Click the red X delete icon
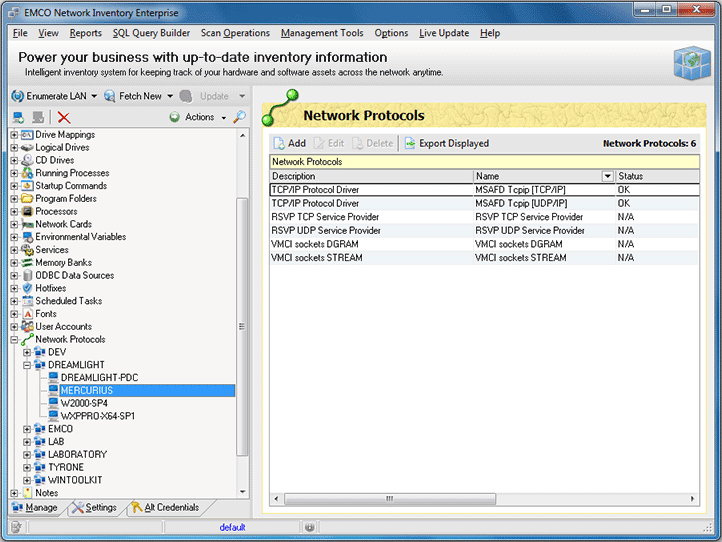Screen dimensions: 722x542 point(64,117)
